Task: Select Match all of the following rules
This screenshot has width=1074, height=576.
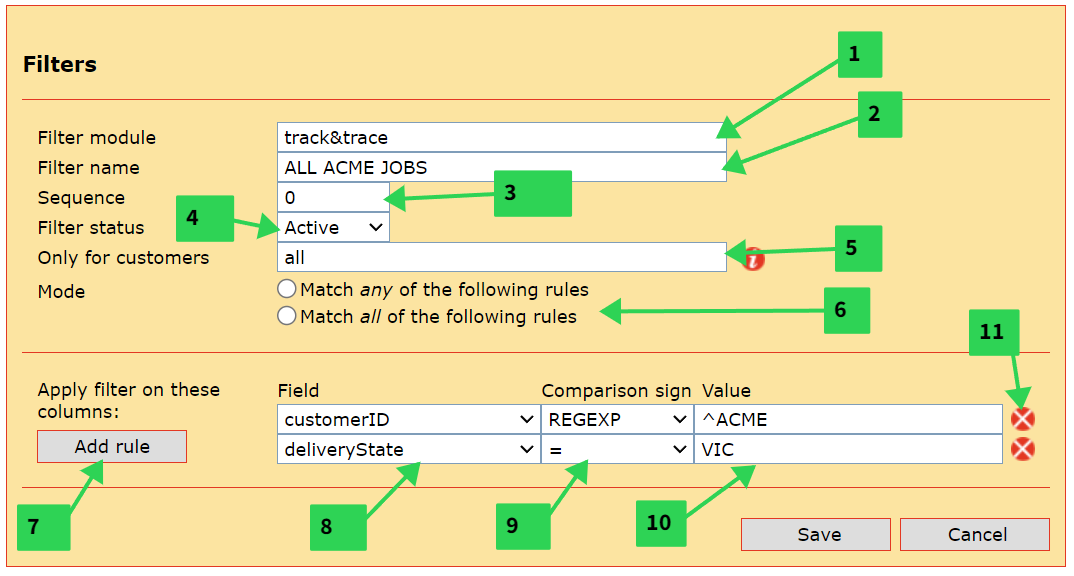Action: pyautogui.click(x=288, y=316)
